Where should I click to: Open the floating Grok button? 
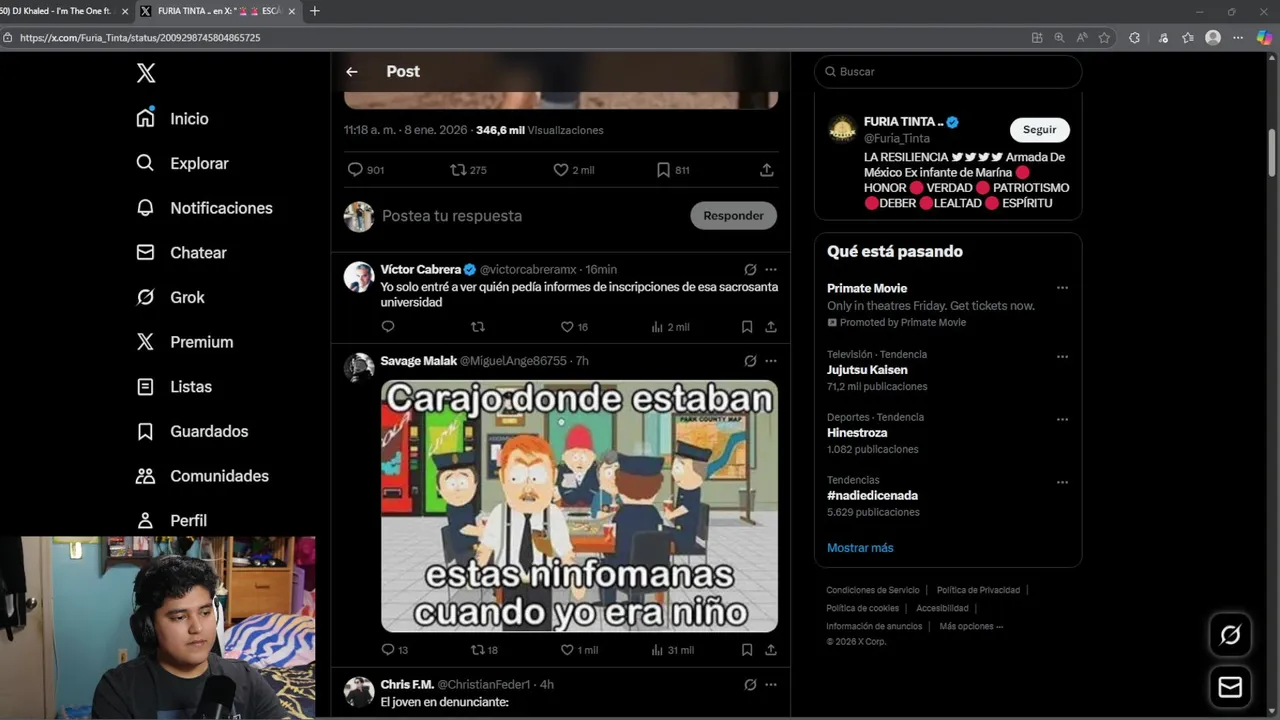[1230, 635]
